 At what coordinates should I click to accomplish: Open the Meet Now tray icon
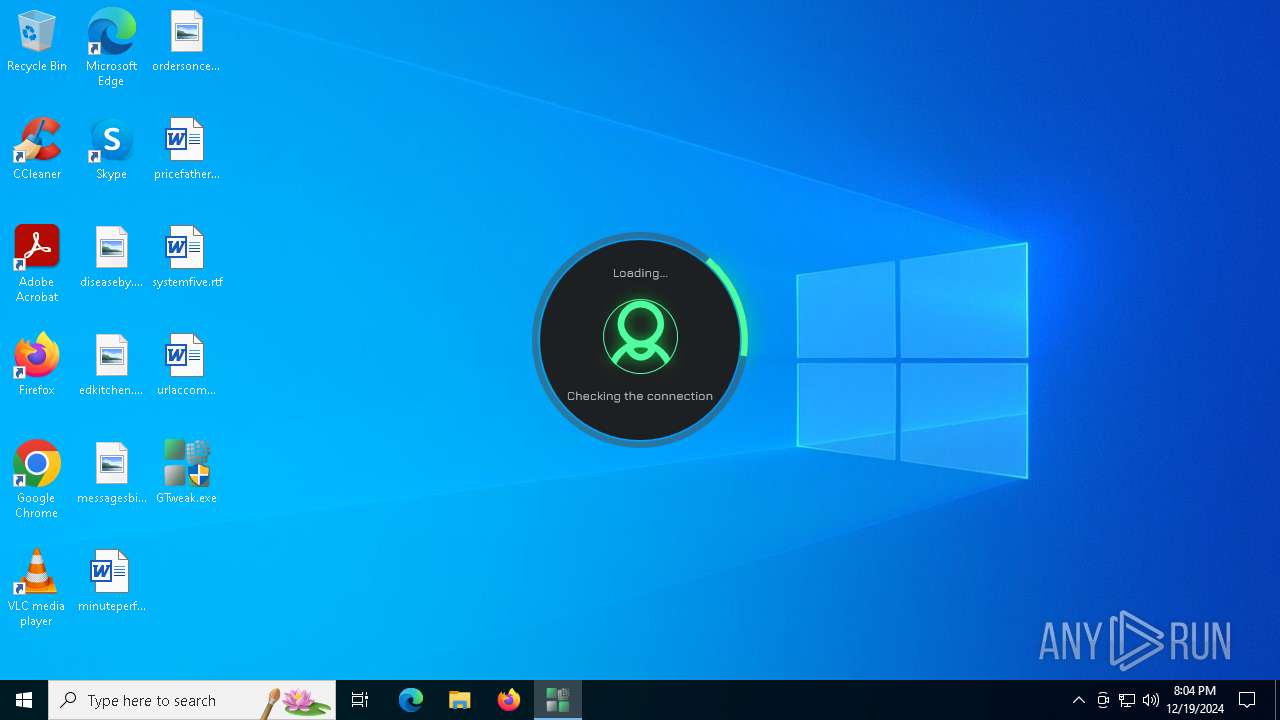pos(1103,700)
